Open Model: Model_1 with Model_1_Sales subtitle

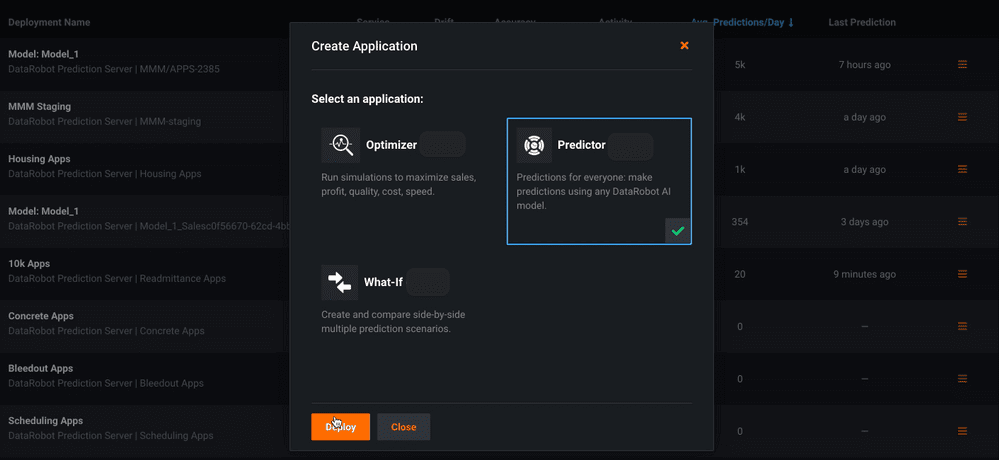point(43,211)
